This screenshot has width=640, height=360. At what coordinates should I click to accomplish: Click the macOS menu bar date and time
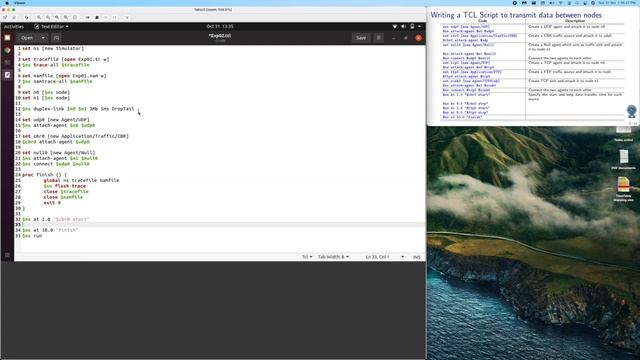pos(617,3)
